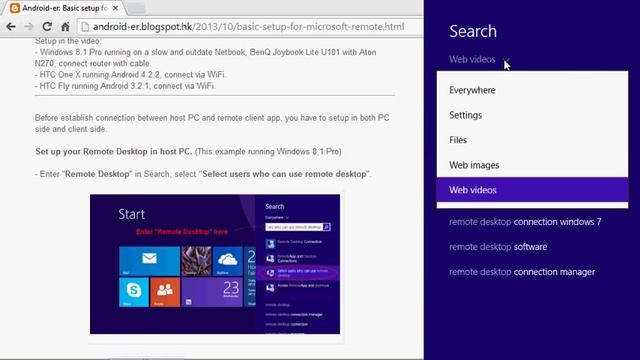Open a new tab next to Android-er

[136, 8]
